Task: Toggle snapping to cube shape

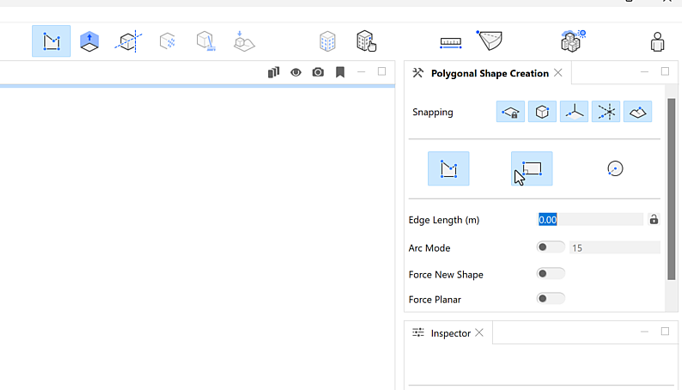Action: (x=542, y=112)
